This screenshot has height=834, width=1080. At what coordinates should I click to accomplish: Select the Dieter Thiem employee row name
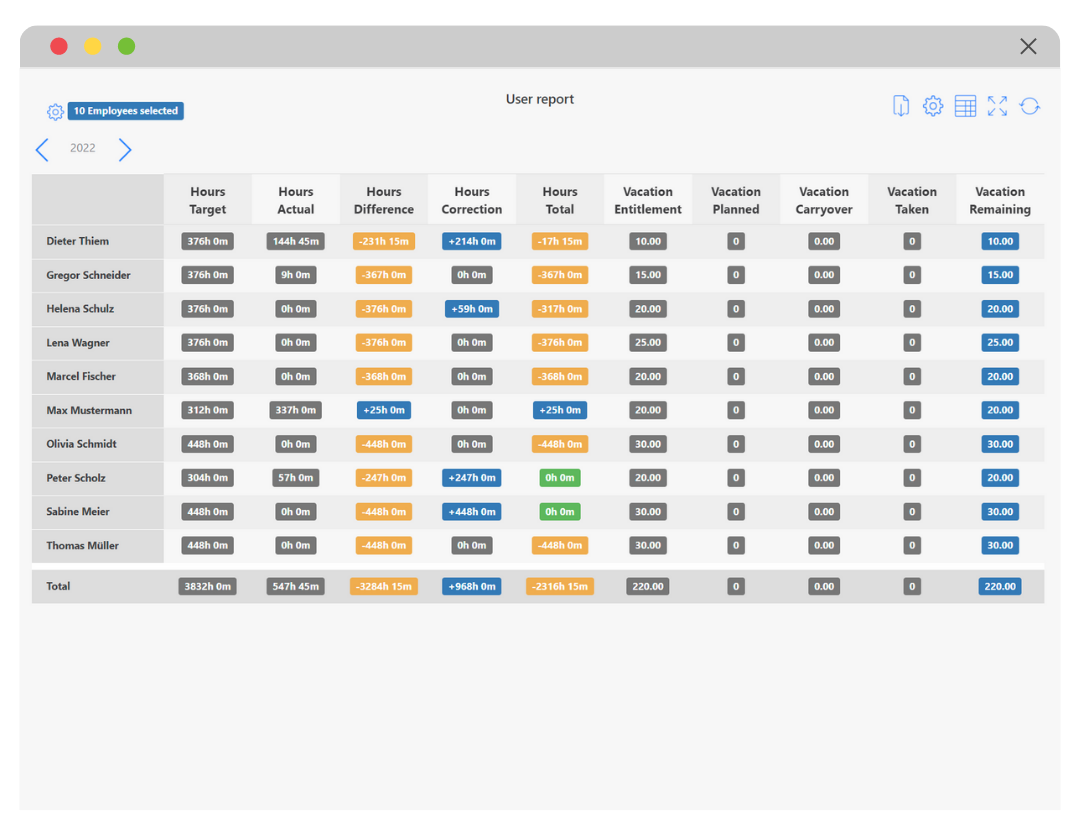pos(78,241)
